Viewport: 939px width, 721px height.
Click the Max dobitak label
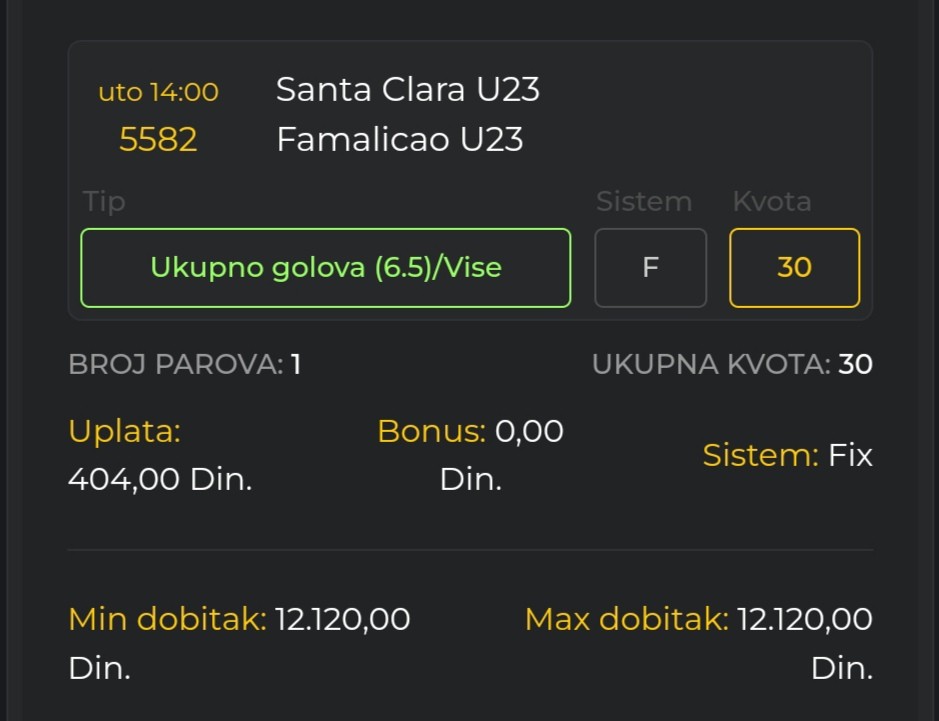click(626, 619)
